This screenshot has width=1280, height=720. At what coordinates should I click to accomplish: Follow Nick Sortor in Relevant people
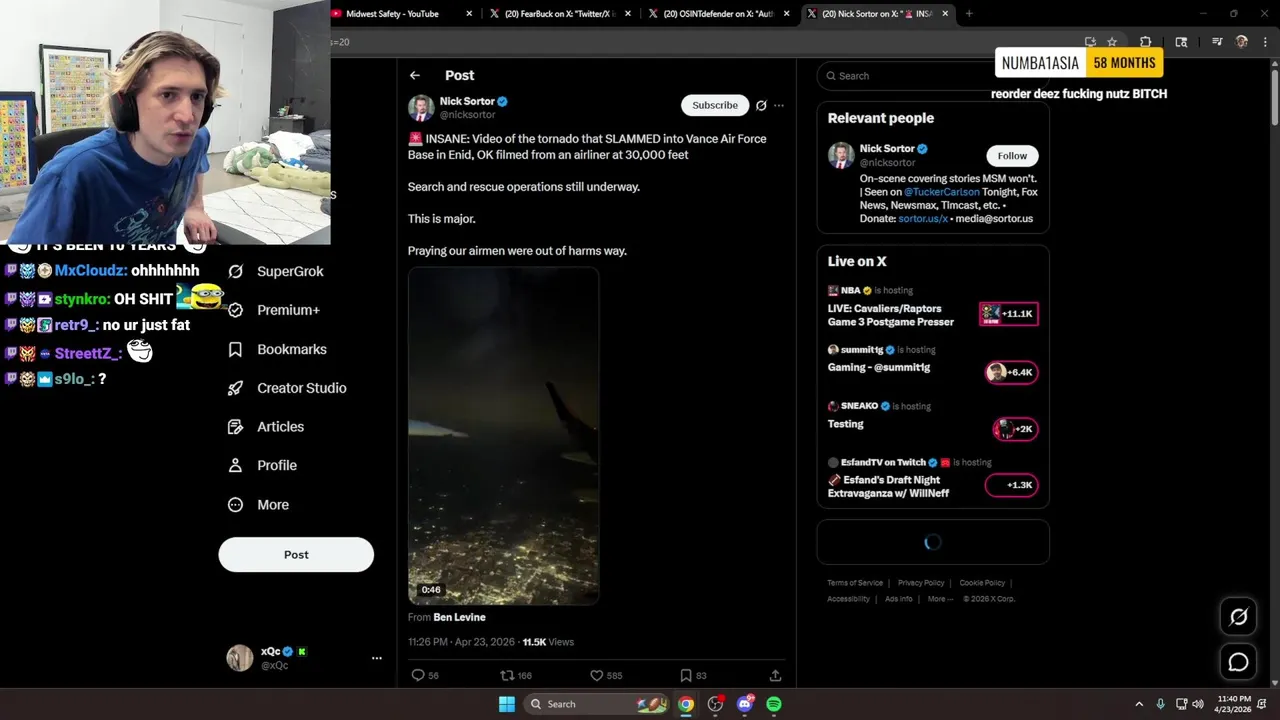click(1012, 155)
